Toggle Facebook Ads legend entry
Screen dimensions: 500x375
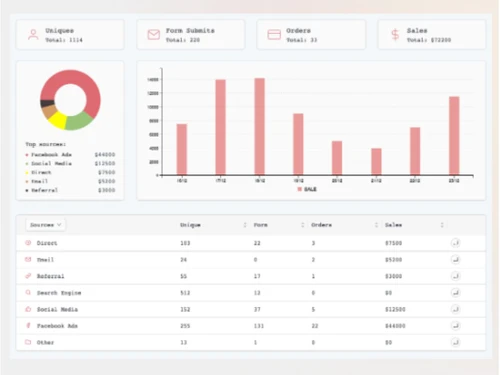70,155
